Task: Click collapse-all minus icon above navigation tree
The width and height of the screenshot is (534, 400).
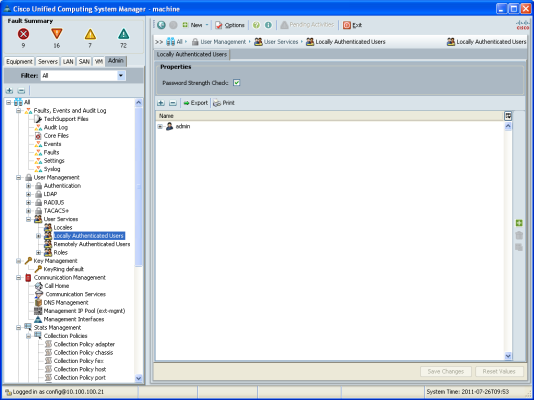Action: [x=21, y=91]
